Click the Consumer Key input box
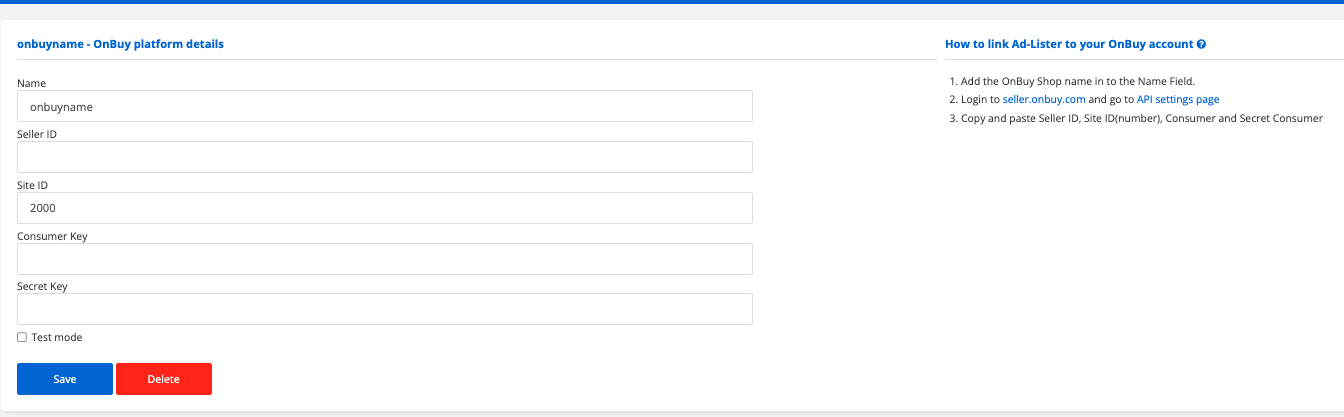Viewport: 1344px width, 417px height. 385,259
